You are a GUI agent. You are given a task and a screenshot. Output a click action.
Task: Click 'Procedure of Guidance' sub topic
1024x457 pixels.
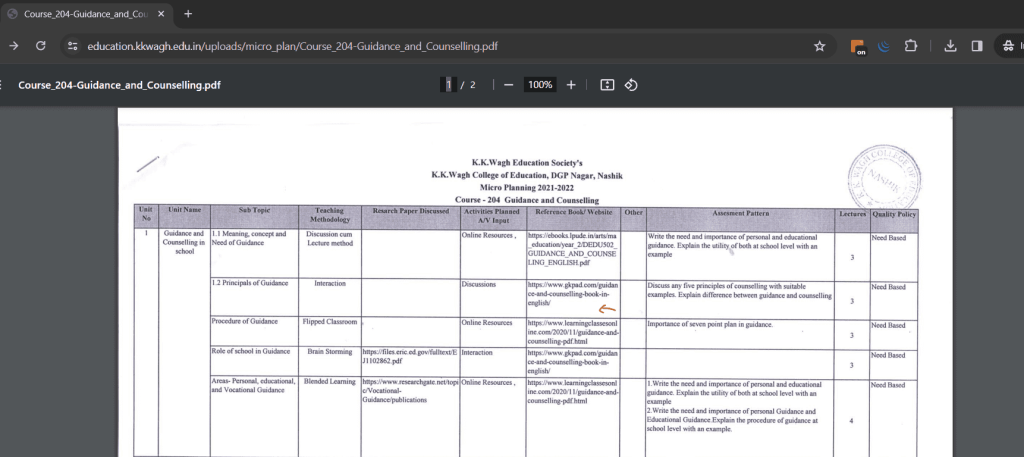tap(245, 321)
